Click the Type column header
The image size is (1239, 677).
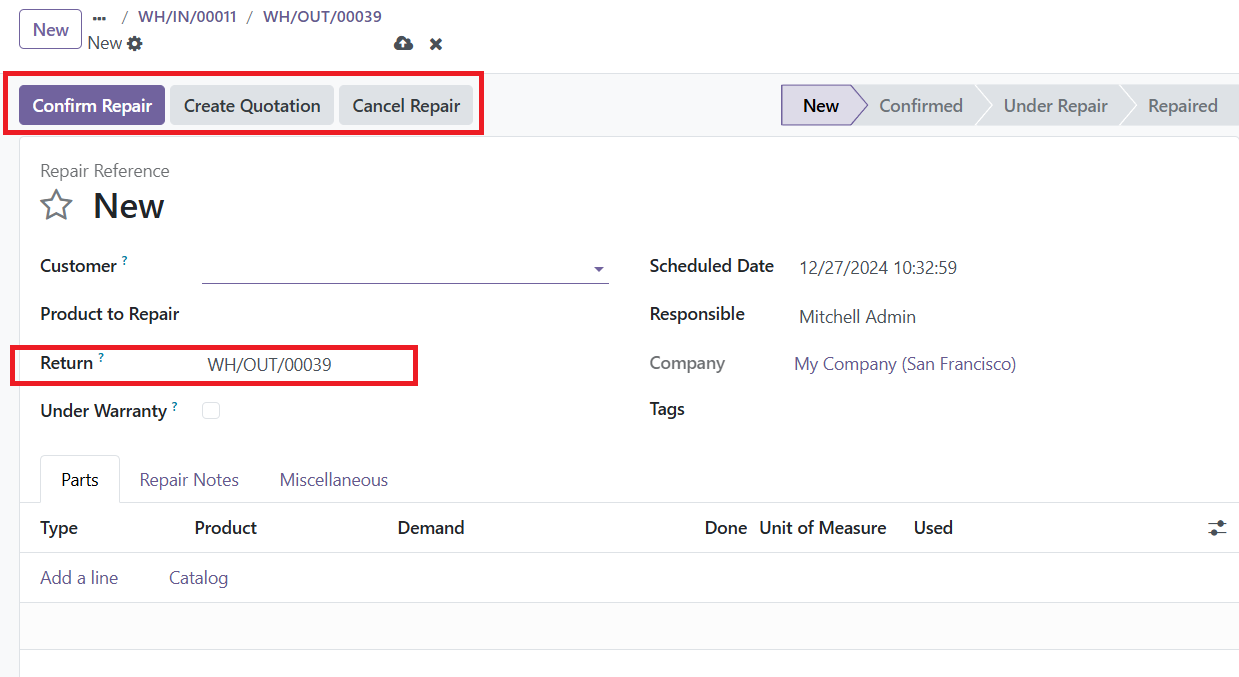point(59,528)
